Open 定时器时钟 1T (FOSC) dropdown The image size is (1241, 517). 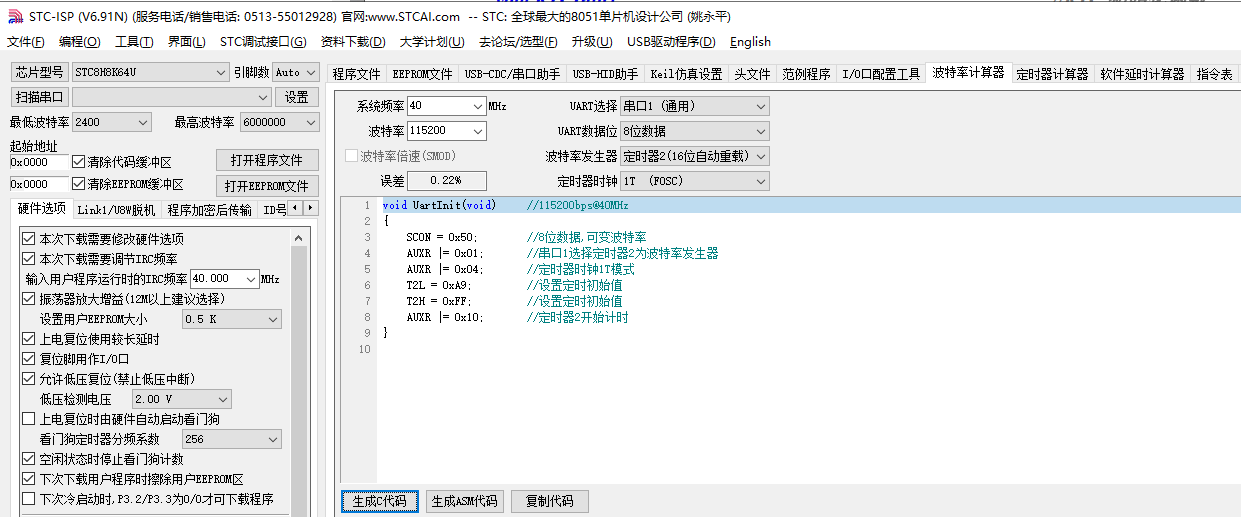click(761, 181)
